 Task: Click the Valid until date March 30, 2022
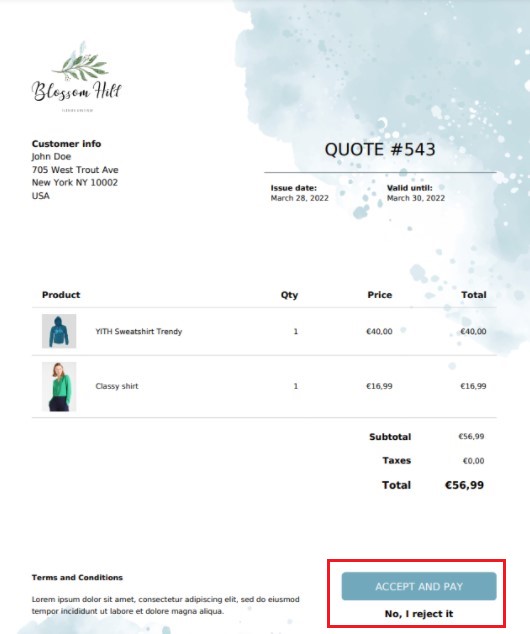click(416, 198)
